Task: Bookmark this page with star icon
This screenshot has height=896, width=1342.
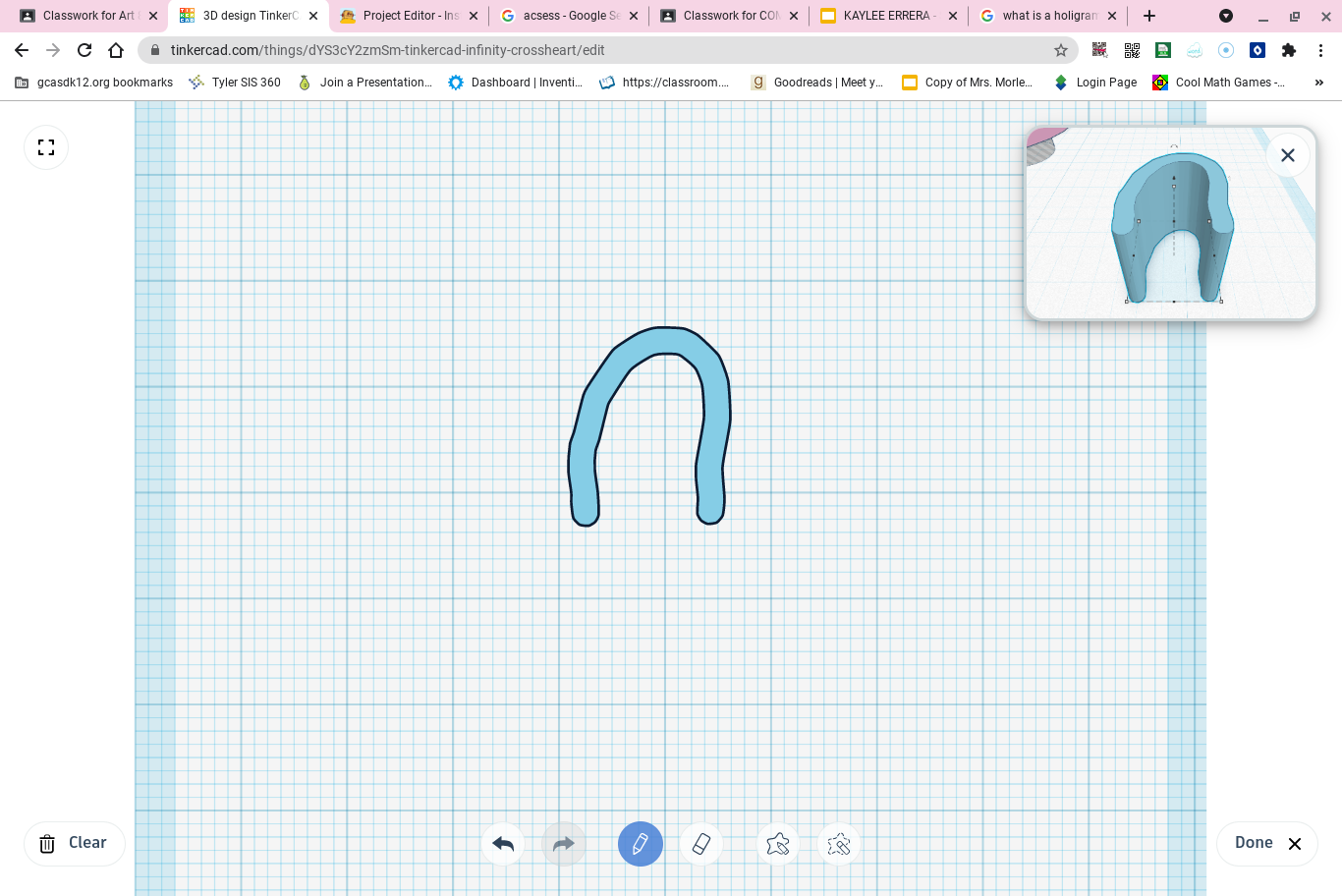Action: pyautogui.click(x=1061, y=50)
